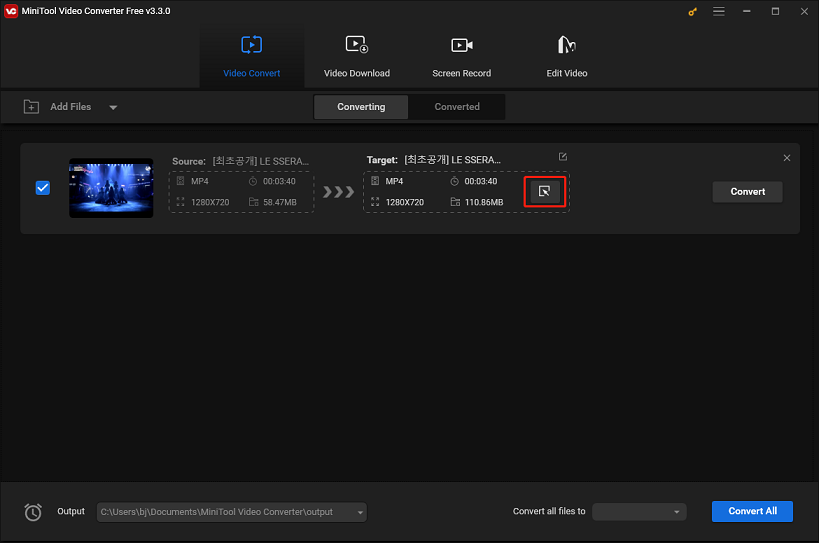Screen dimensions: 819x543
Task: Open the Video Convert tab
Action: [x=252, y=56]
